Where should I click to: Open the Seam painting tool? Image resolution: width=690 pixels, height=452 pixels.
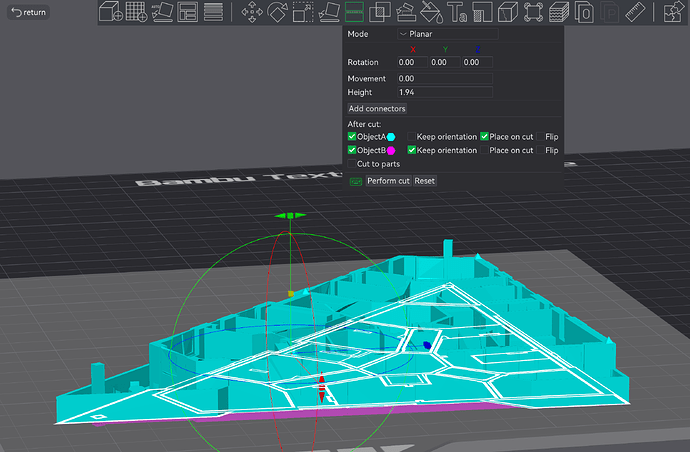(x=483, y=12)
